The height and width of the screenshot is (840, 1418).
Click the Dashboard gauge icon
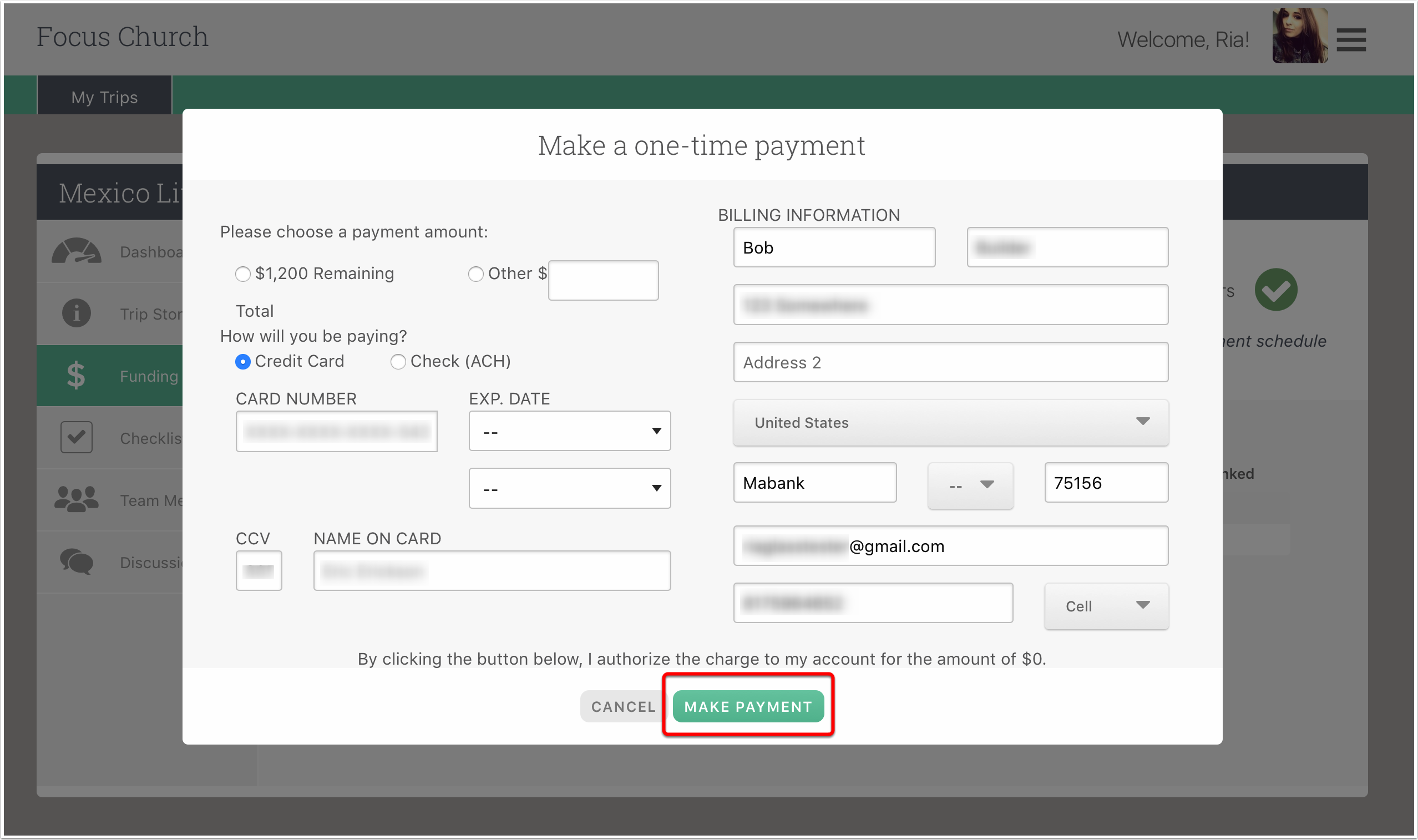(77, 251)
